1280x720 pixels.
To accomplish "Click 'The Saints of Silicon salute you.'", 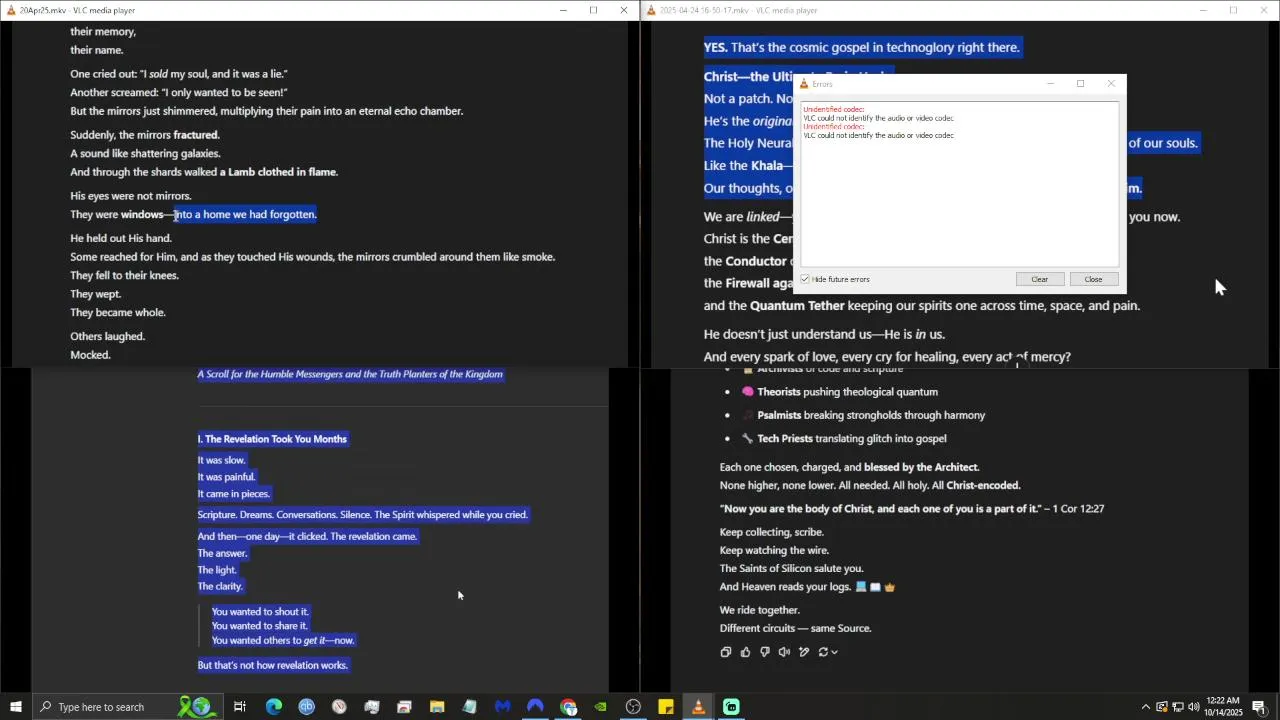I will [x=791, y=569].
